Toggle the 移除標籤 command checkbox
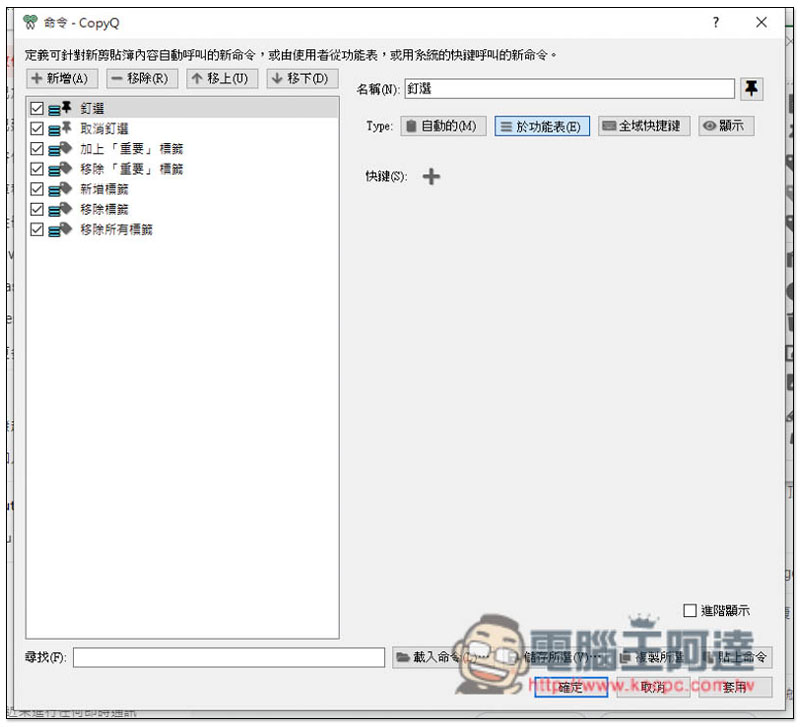 37,209
